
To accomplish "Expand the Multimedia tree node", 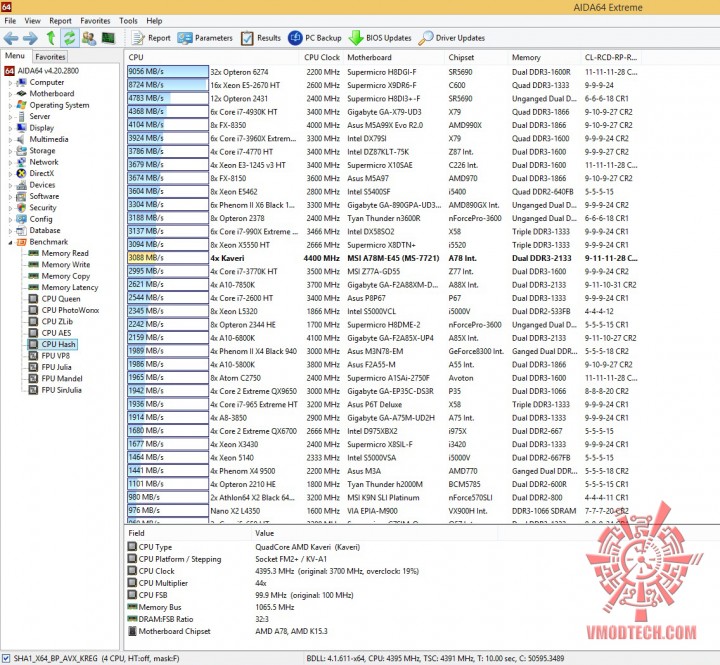I will tap(10, 140).
